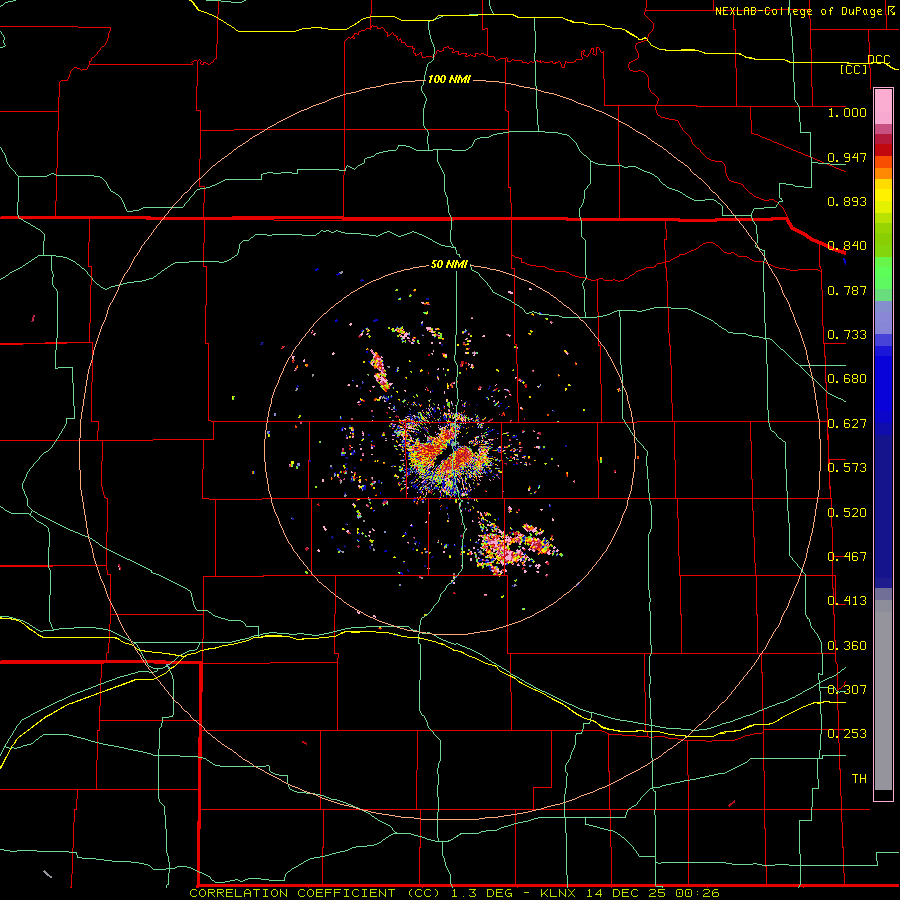Click the 0.787 legend value
The height and width of the screenshot is (900, 900).
pyautogui.click(x=847, y=290)
